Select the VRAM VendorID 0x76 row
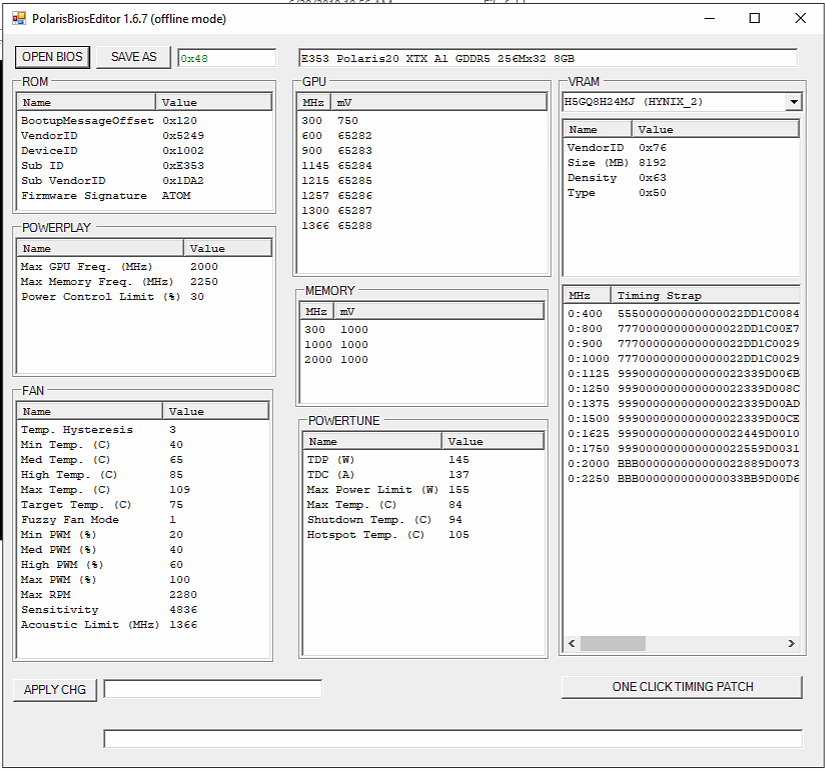This screenshot has width=825, height=770. (616, 148)
